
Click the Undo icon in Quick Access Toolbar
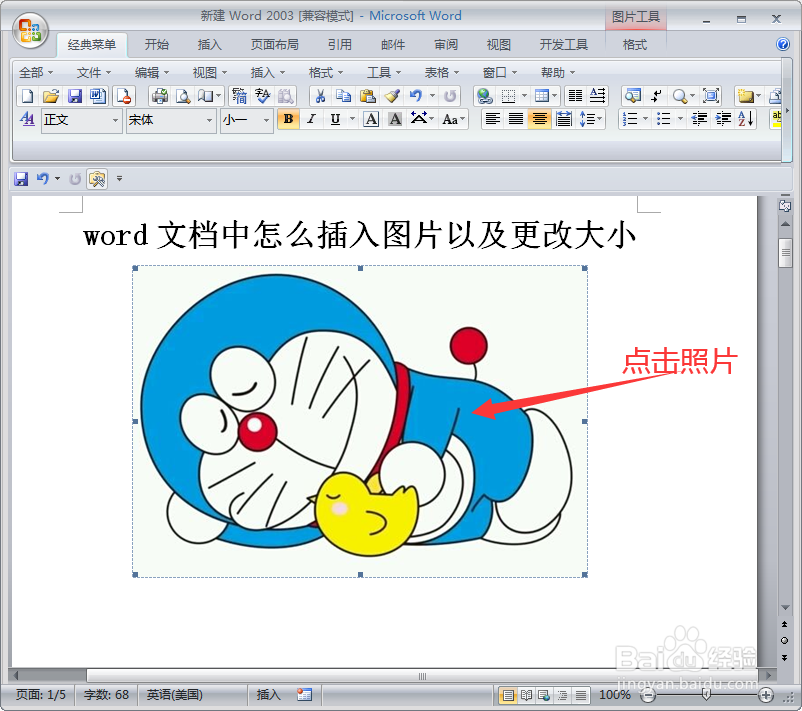point(43,179)
